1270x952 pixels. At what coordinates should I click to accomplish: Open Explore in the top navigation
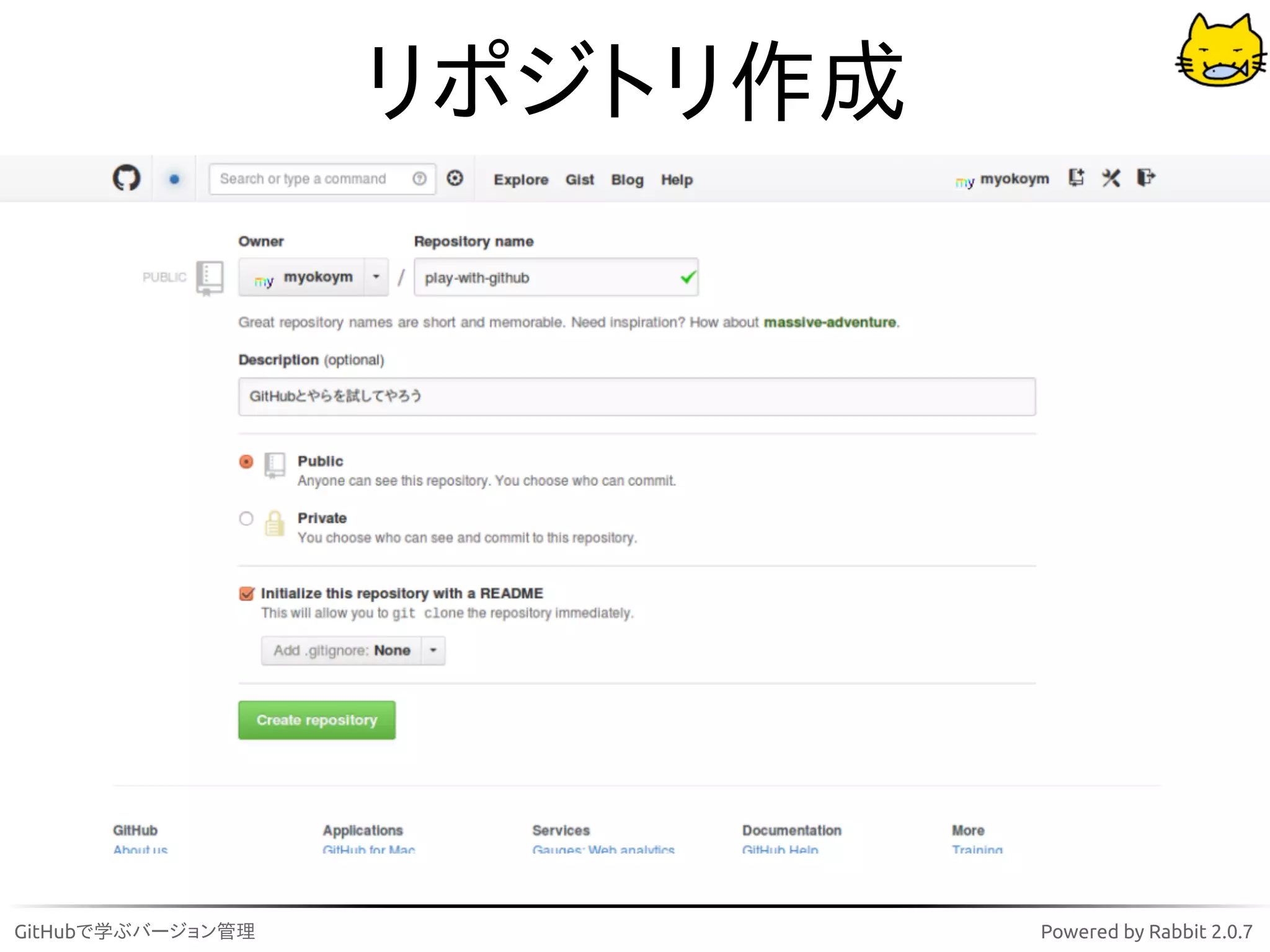click(x=521, y=180)
